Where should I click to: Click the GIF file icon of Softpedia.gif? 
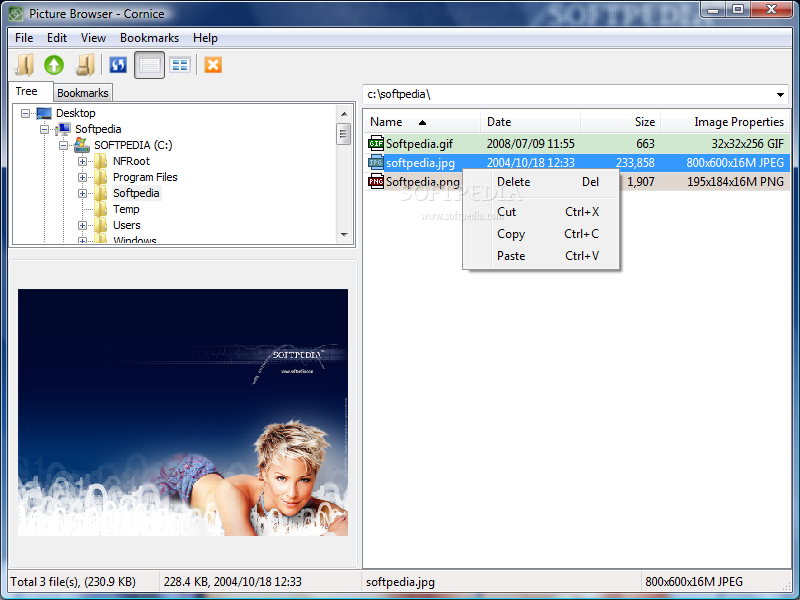(376, 143)
